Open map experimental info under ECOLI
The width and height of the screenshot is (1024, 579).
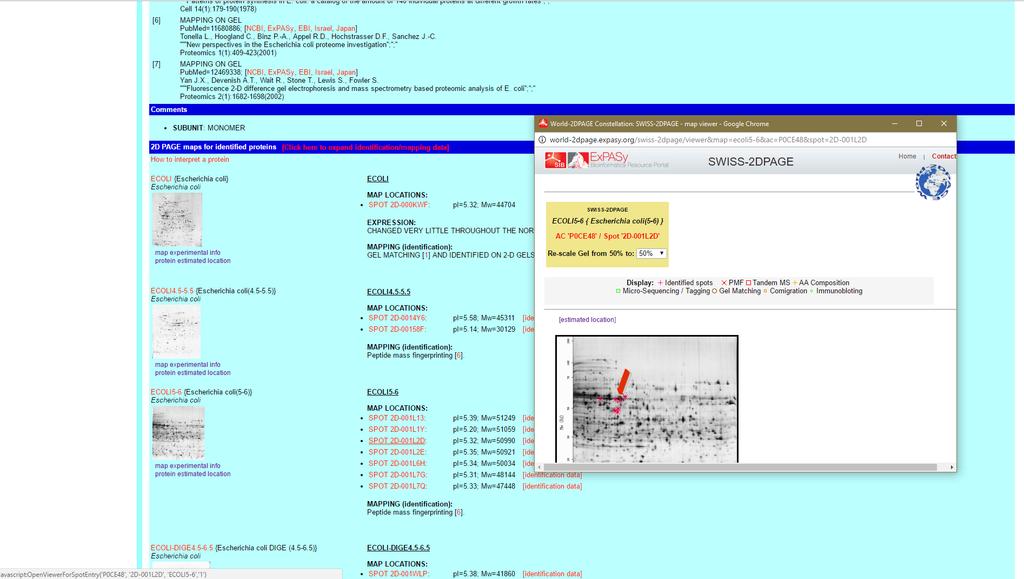(x=187, y=253)
